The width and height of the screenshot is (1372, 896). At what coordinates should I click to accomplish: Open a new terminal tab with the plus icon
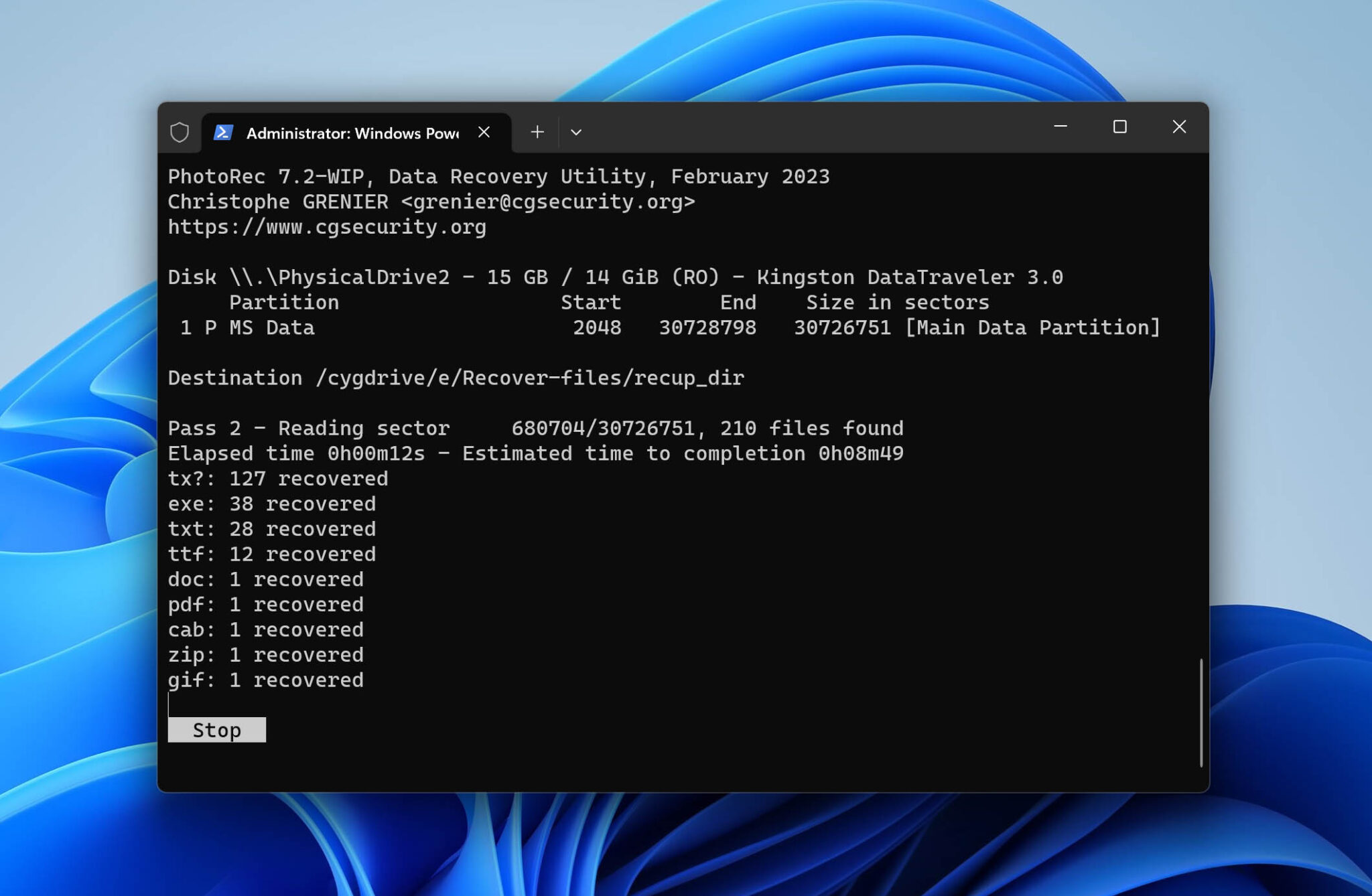tap(537, 132)
